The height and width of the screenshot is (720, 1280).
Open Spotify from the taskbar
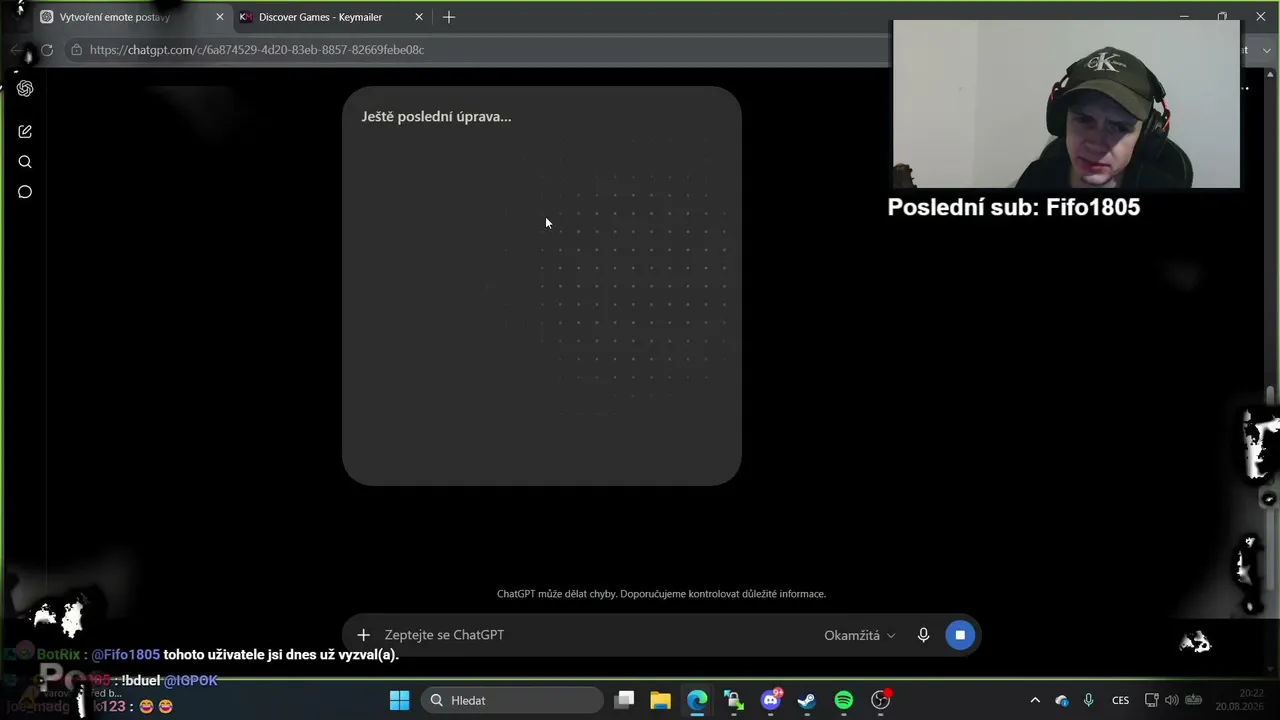pyautogui.click(x=844, y=700)
